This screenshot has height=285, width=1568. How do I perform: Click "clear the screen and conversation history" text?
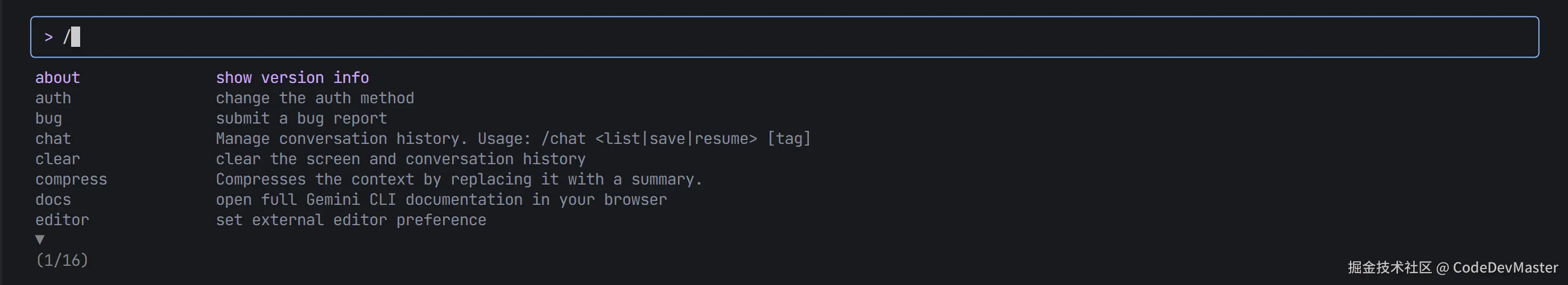(x=401, y=159)
